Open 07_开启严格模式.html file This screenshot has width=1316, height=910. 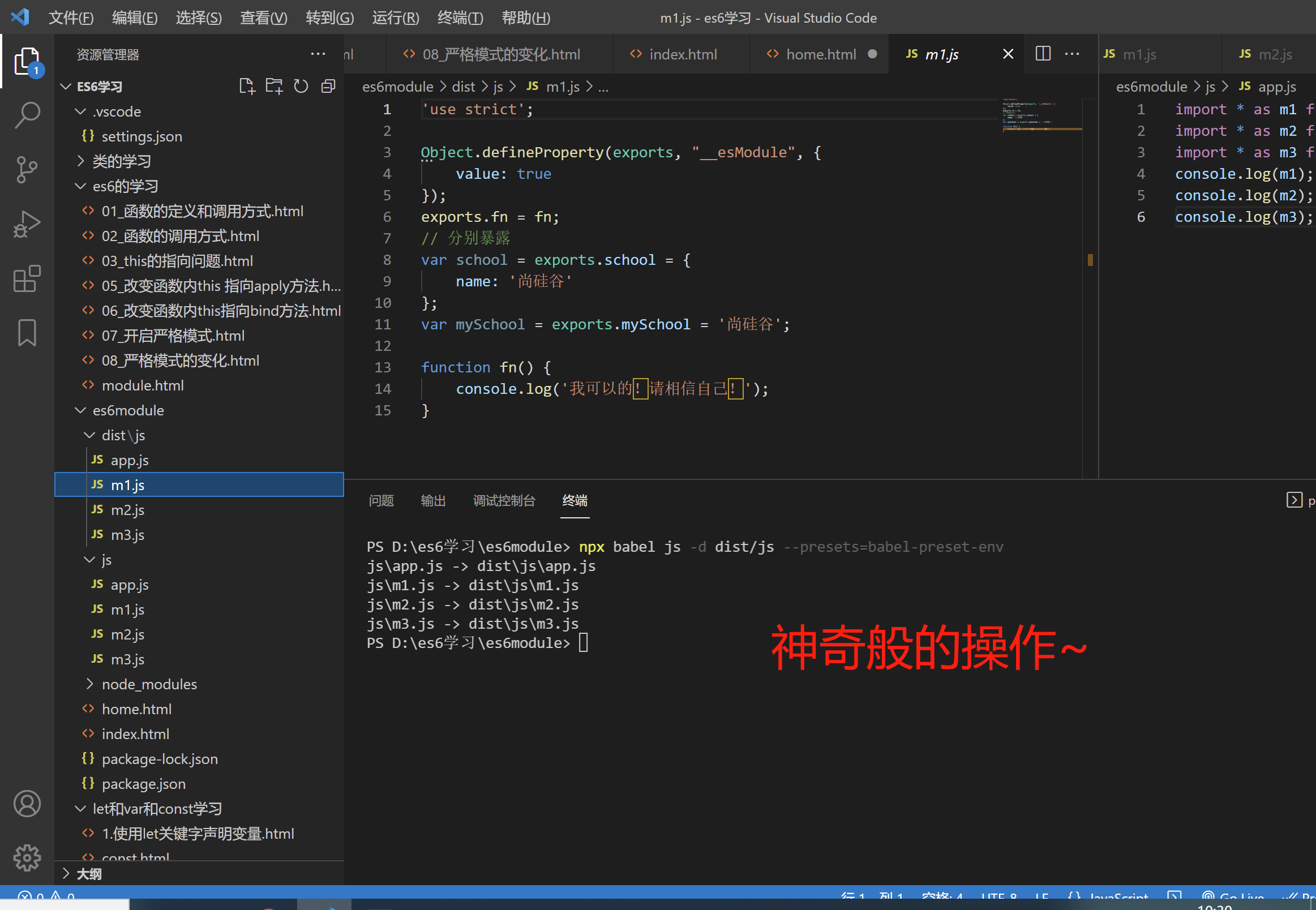click(200, 335)
